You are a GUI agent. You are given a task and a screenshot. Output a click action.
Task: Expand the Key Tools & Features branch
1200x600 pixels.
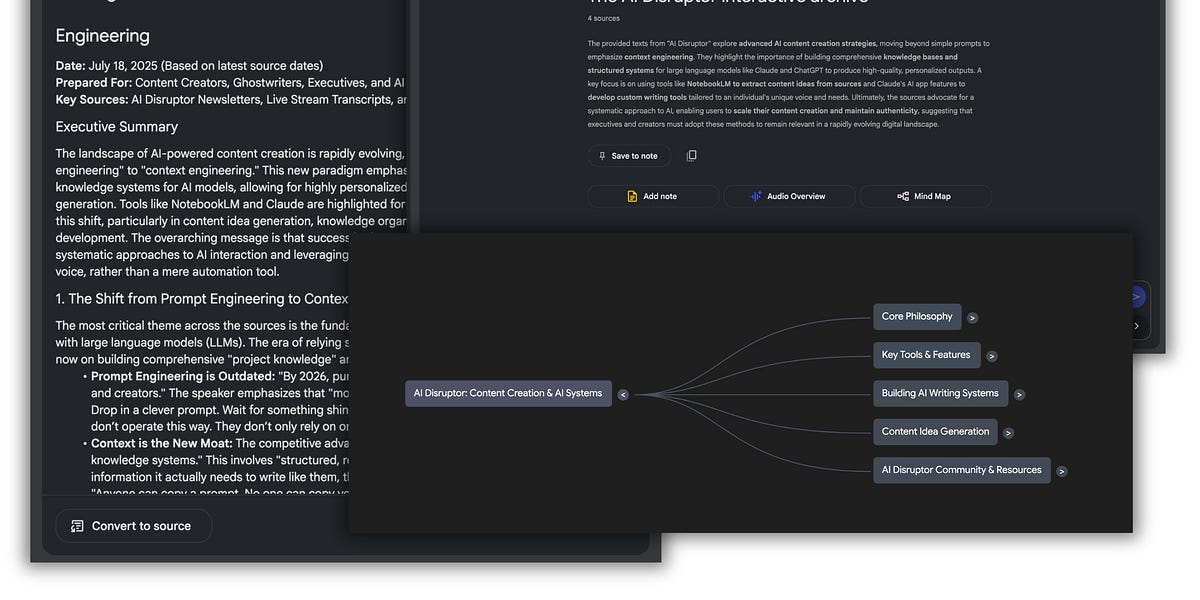[x=991, y=356]
